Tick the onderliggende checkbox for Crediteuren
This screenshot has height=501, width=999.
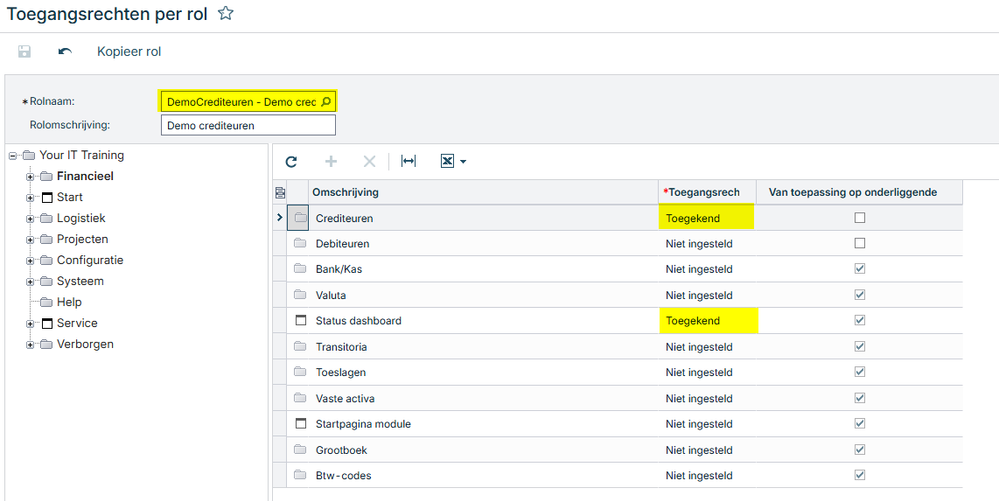(859, 218)
